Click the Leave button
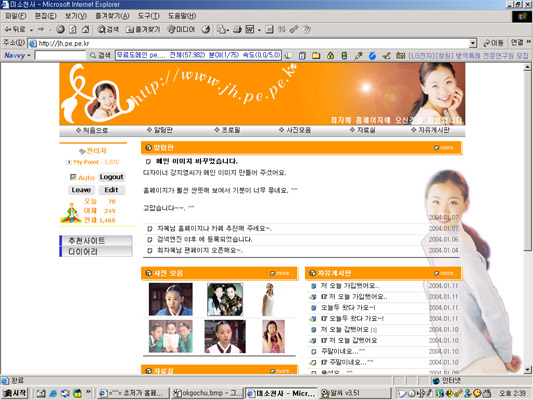 (81, 190)
